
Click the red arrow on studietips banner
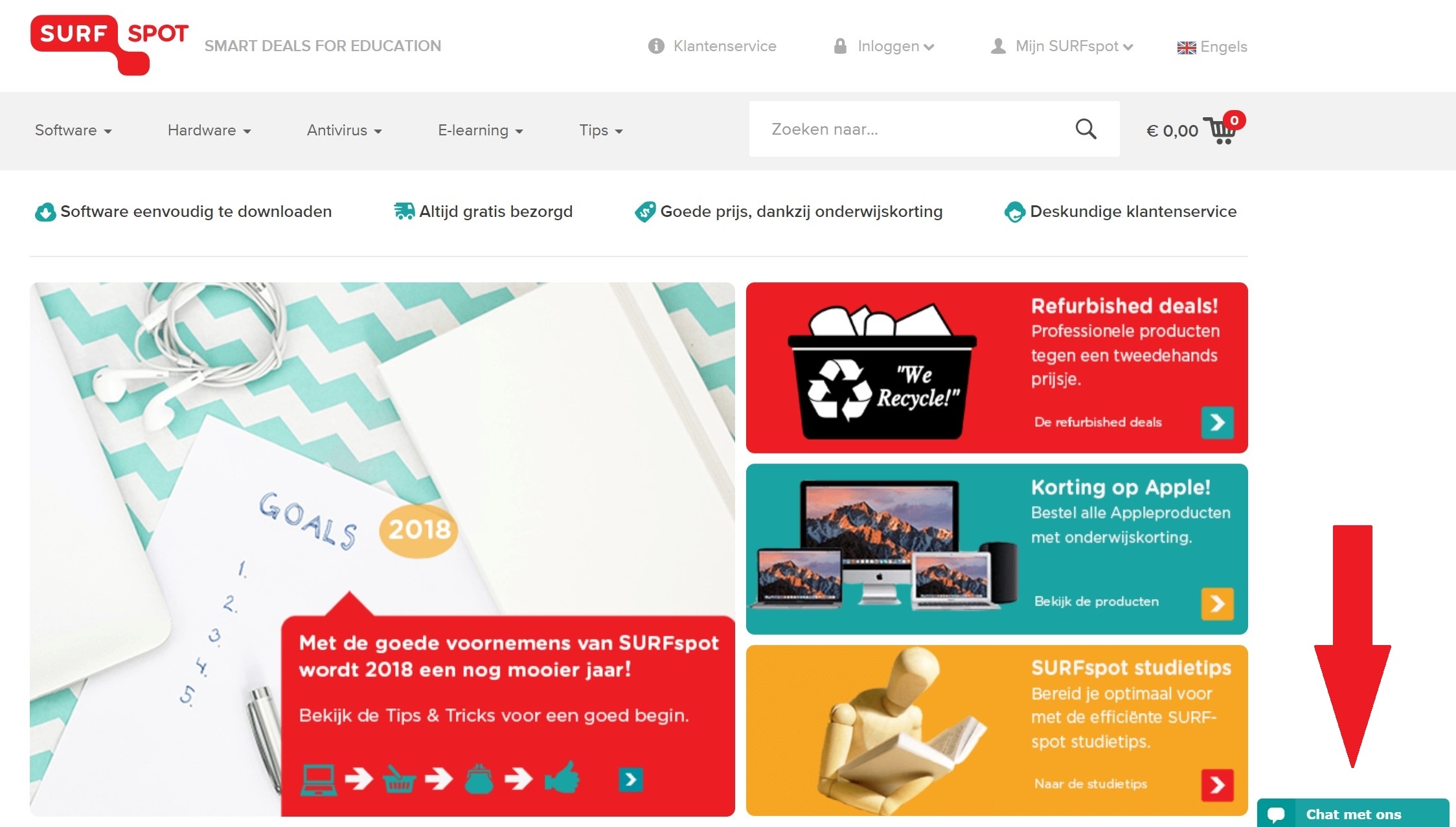pyautogui.click(x=1217, y=785)
